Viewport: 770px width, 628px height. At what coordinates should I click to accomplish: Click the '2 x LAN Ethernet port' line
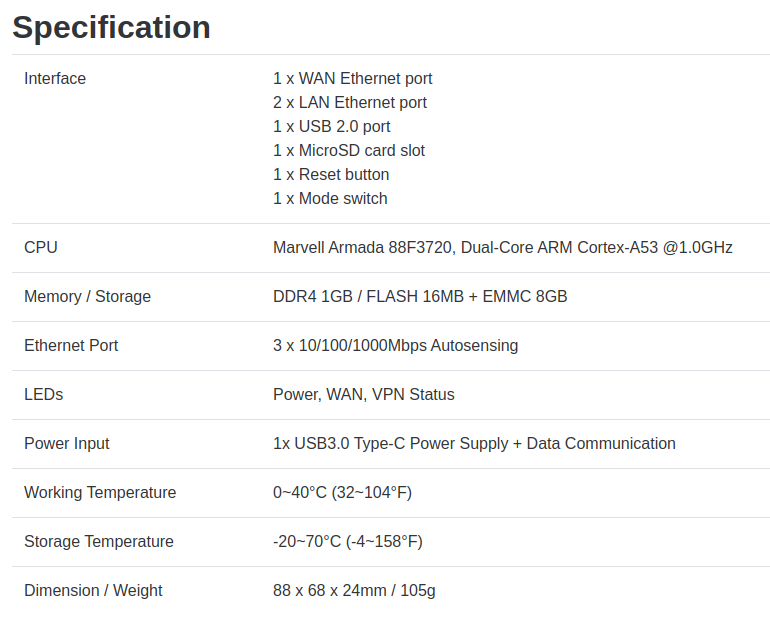350,103
